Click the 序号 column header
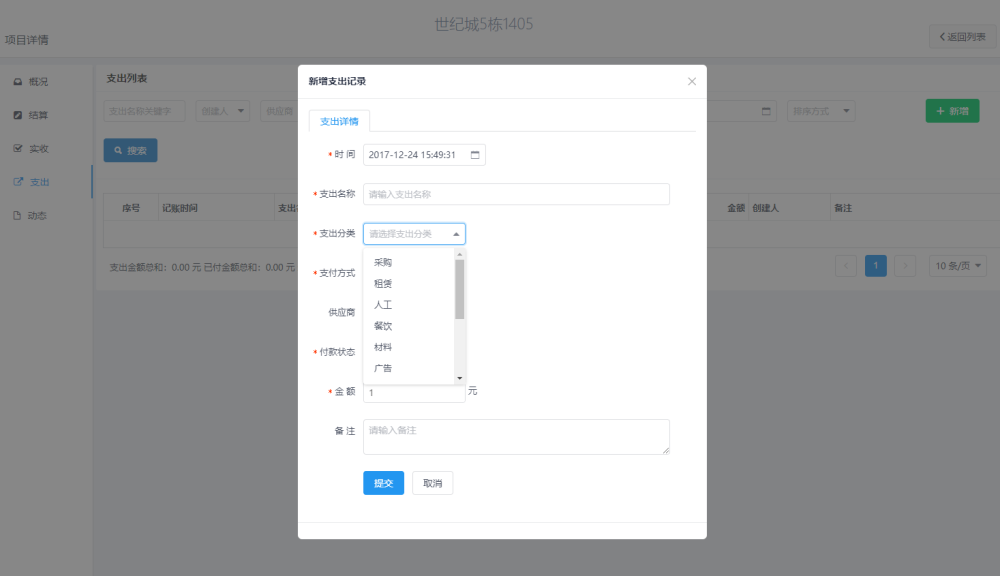This screenshot has width=1000, height=576. click(x=131, y=208)
